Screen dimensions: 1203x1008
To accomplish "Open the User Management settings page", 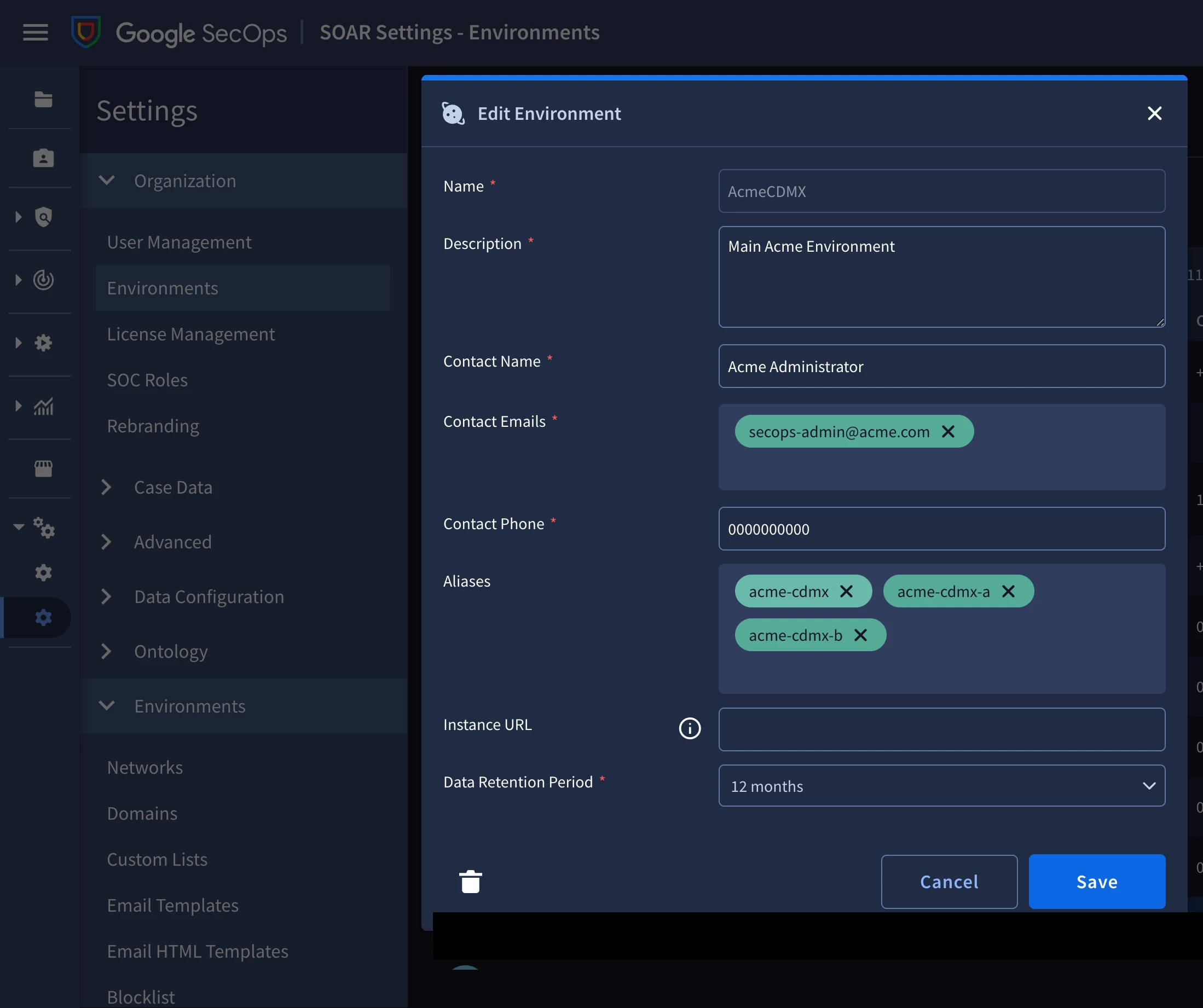I will click(179, 242).
